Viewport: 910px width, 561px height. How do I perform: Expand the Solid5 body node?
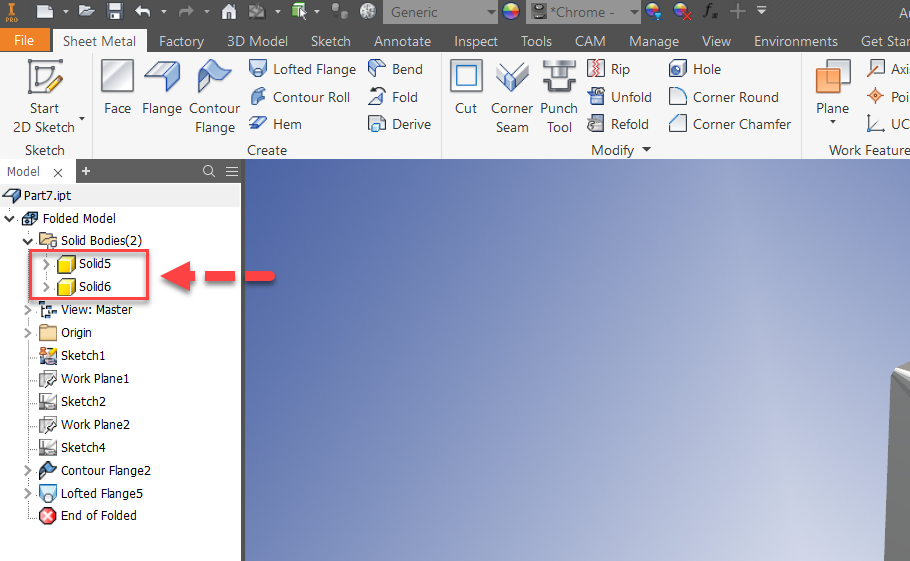click(46, 264)
